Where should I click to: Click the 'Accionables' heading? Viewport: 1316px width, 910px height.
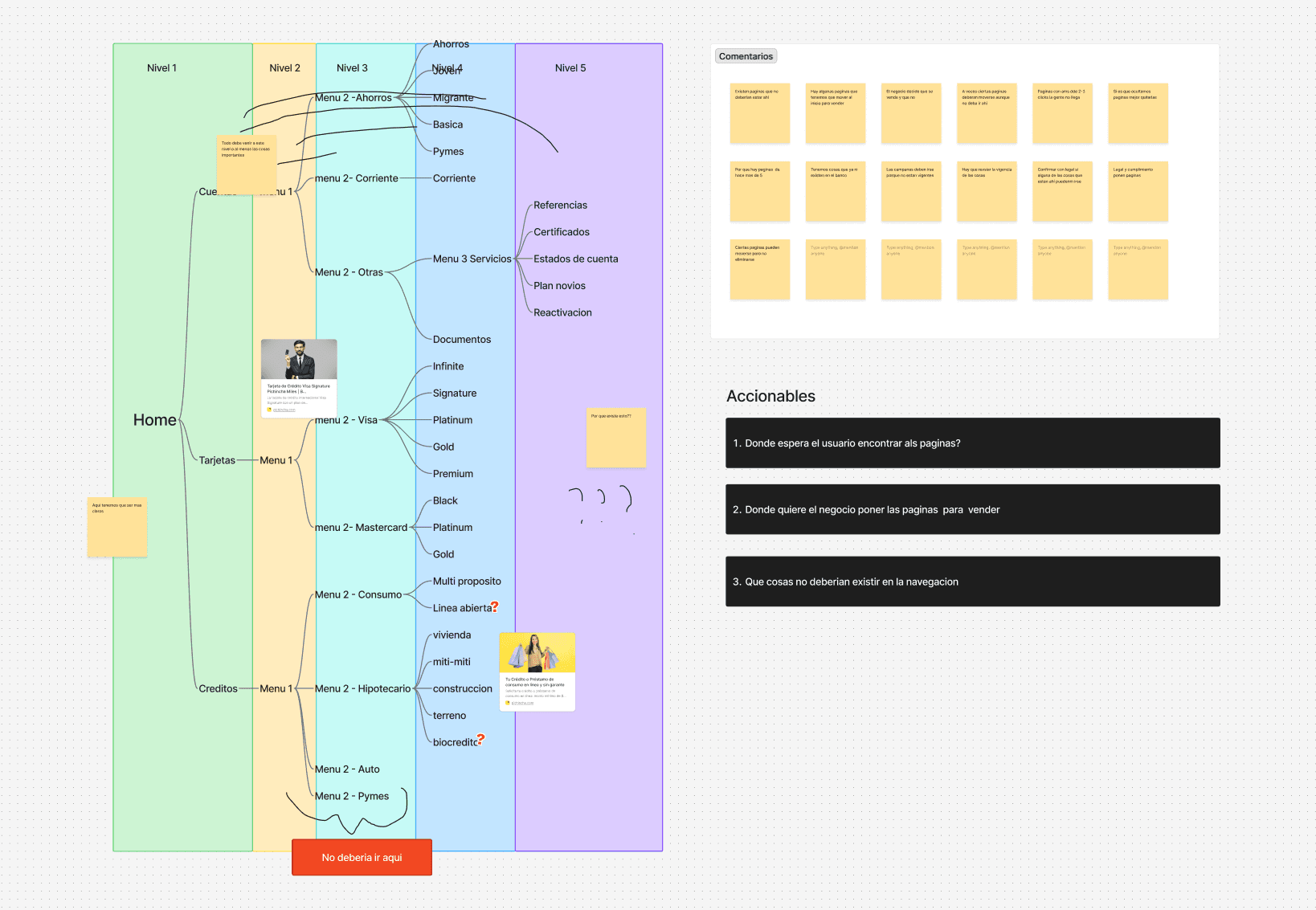tap(770, 396)
